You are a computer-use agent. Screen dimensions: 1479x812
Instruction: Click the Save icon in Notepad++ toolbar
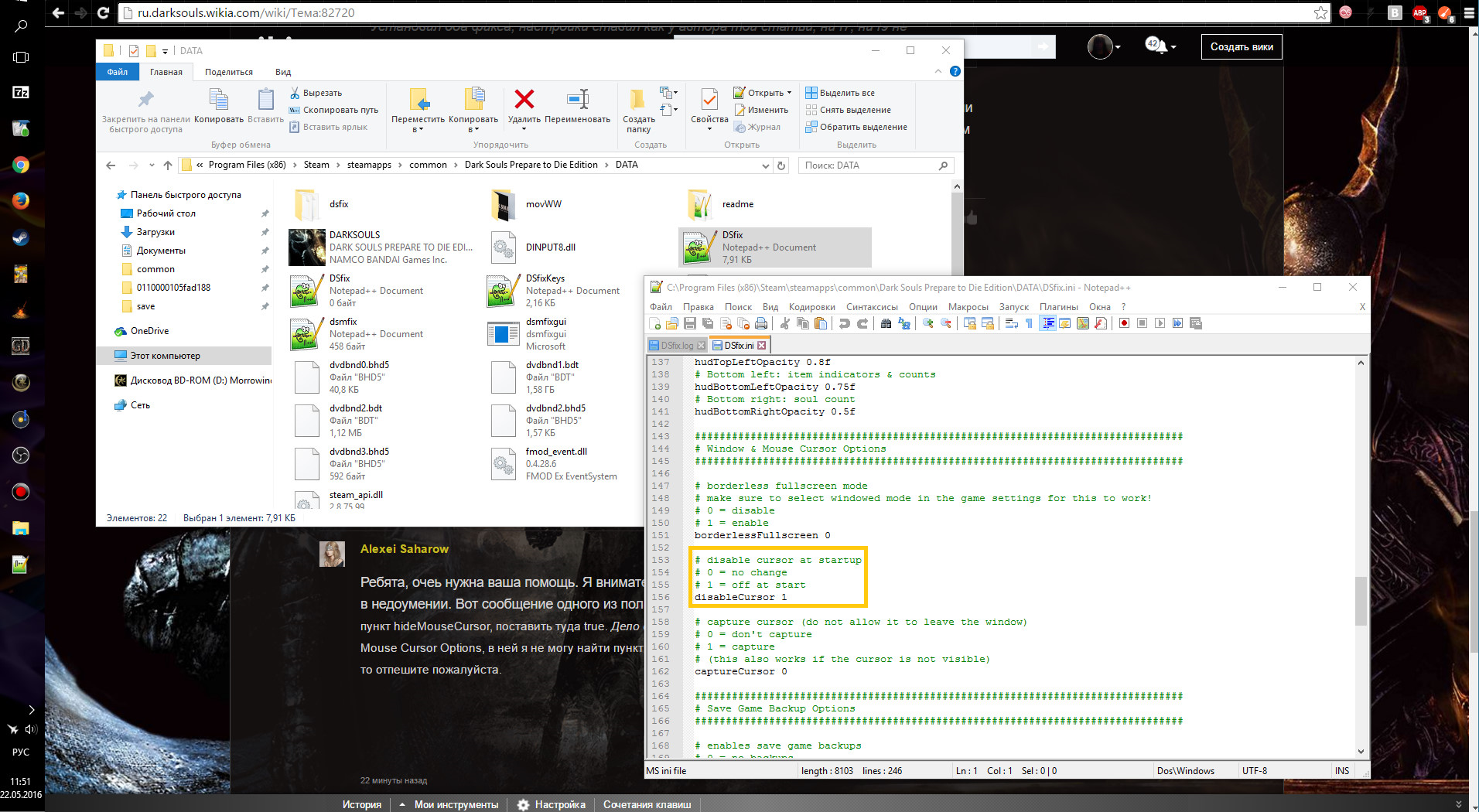click(x=690, y=323)
